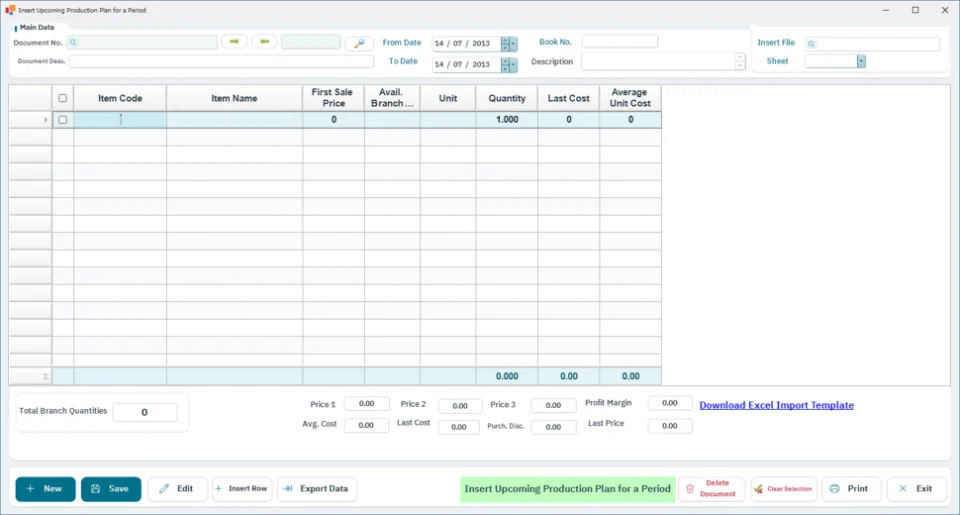The width and height of the screenshot is (960, 515).
Task: Sort by Item Code column header
Action: tap(120, 98)
